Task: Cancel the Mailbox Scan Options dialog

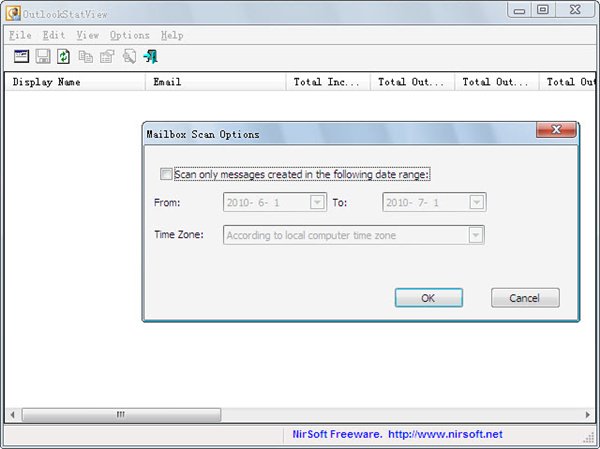Action: [525, 298]
